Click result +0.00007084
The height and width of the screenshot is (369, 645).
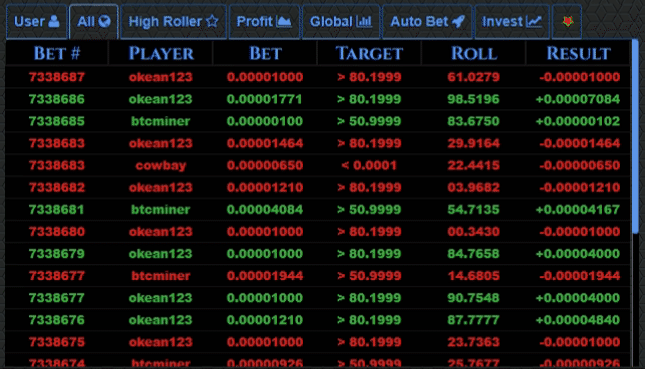point(578,99)
